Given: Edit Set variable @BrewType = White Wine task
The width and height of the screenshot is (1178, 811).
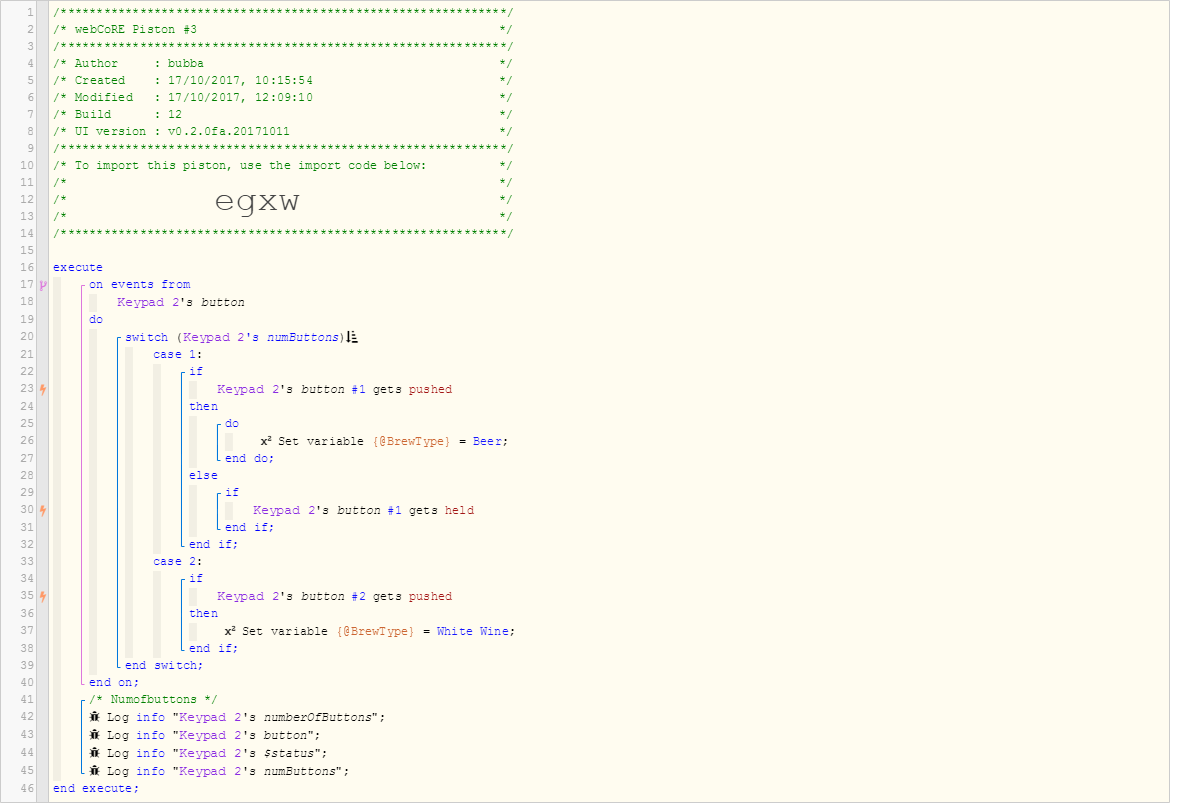Looking at the screenshot, I should (x=370, y=631).
